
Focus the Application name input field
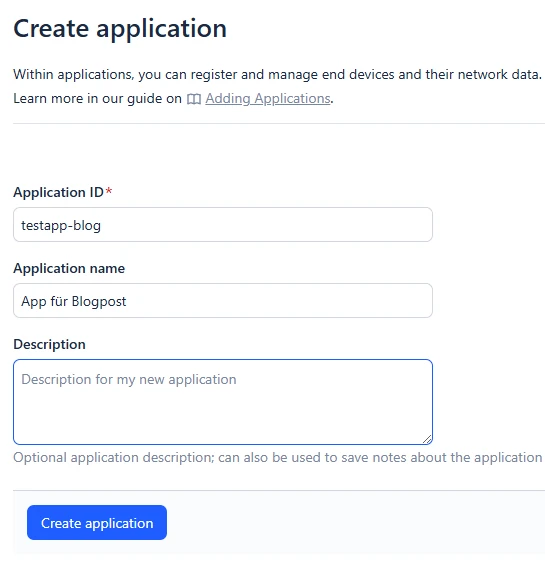coord(223,300)
